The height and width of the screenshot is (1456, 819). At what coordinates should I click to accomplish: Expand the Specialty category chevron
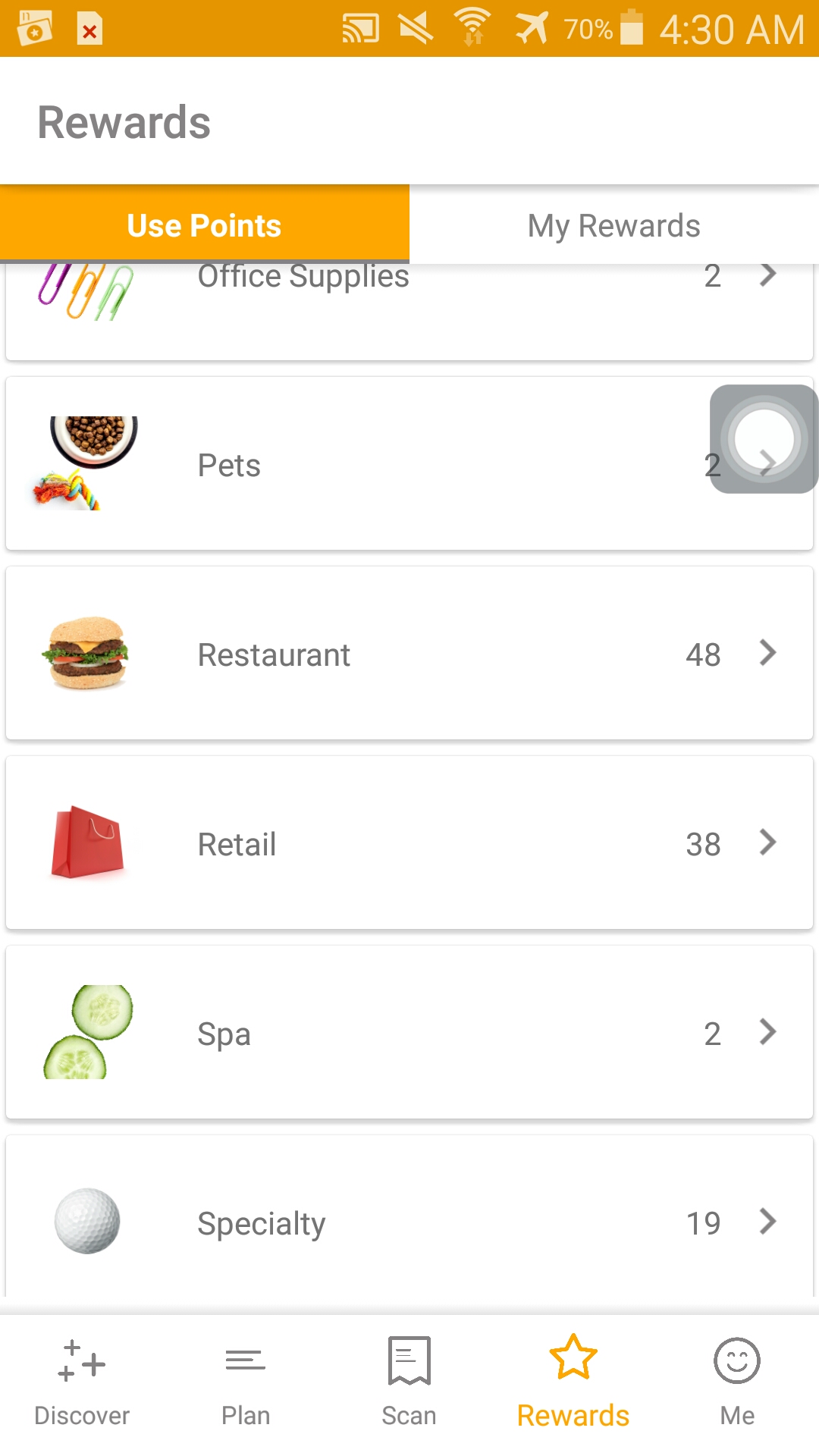[767, 1222]
